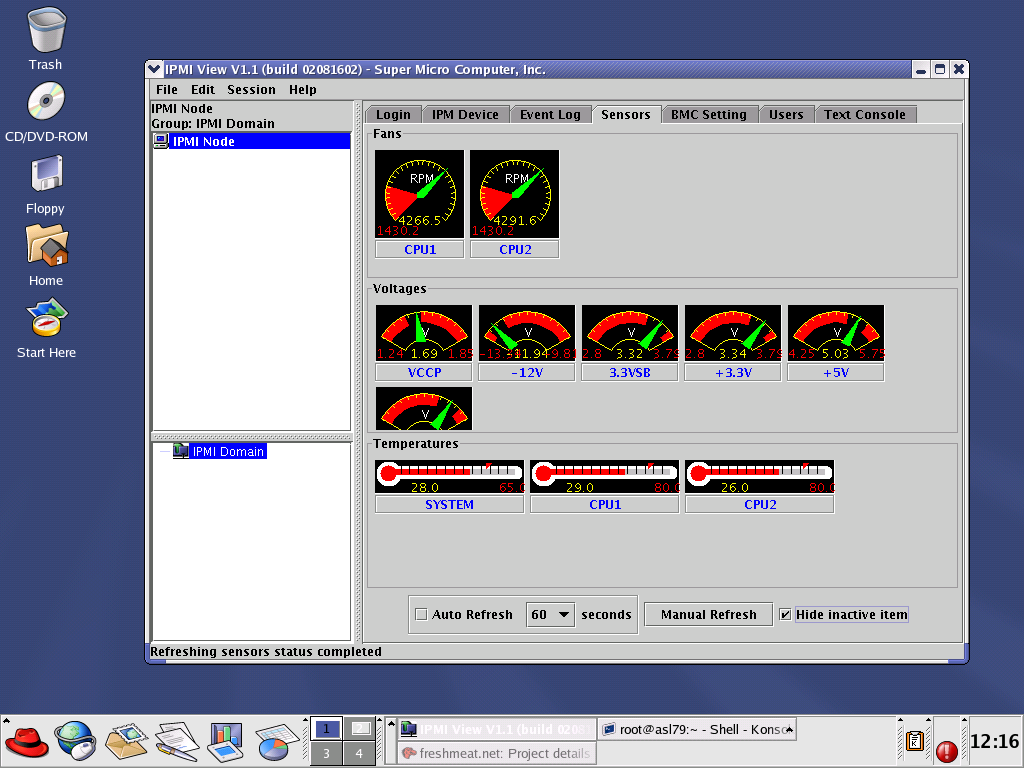
Task: Switch to the Event Log tab
Action: coord(550,114)
